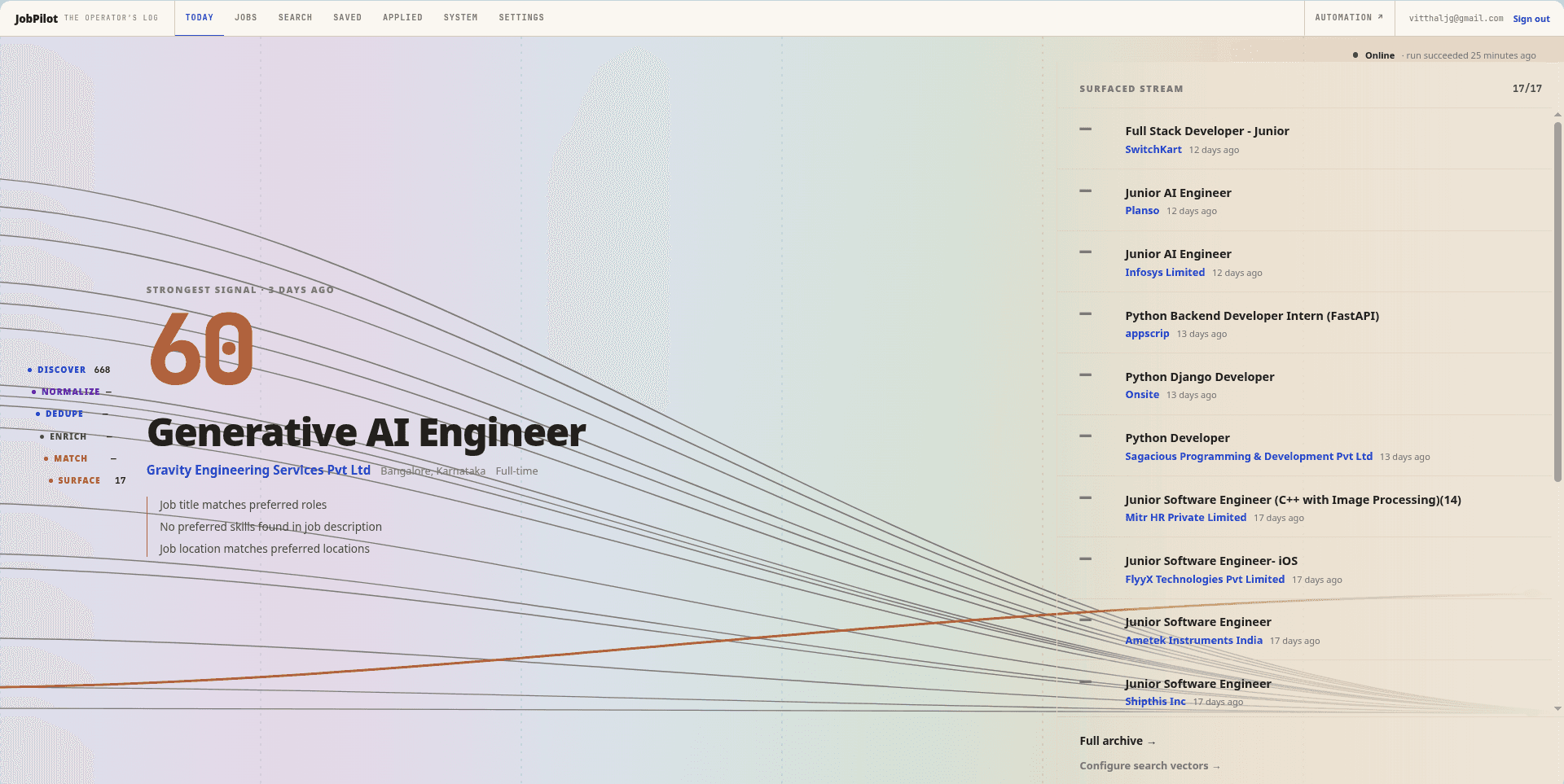Open the Planso company link
Viewport: 1564px width, 784px height.
[1142, 211]
